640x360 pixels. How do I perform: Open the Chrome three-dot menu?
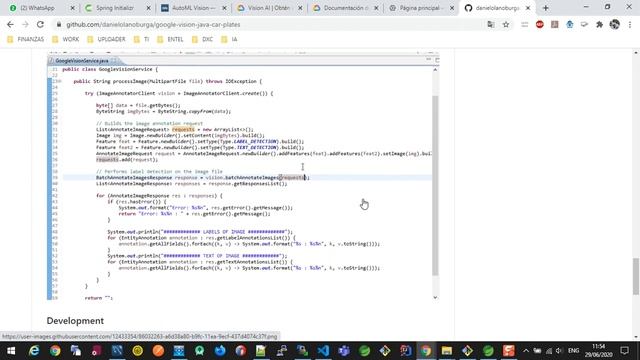coord(630,24)
